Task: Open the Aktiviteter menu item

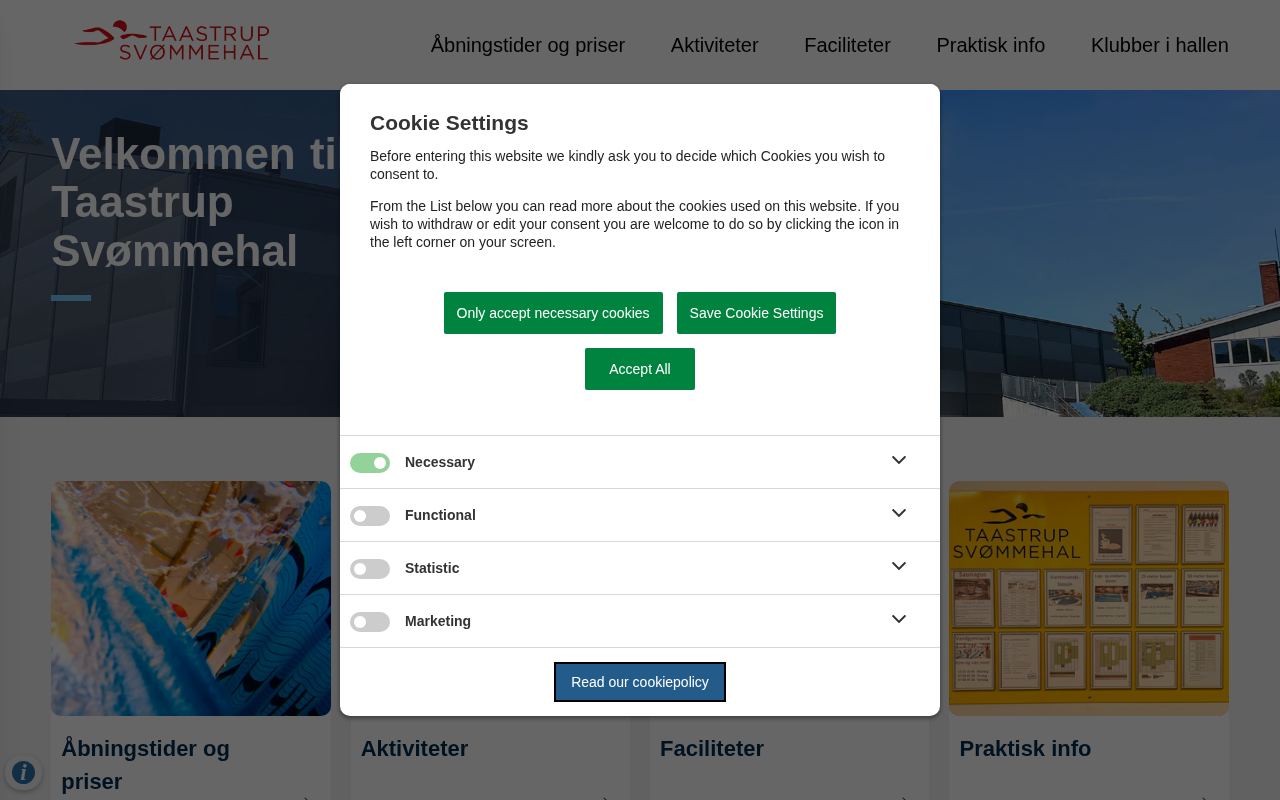Action: click(714, 45)
